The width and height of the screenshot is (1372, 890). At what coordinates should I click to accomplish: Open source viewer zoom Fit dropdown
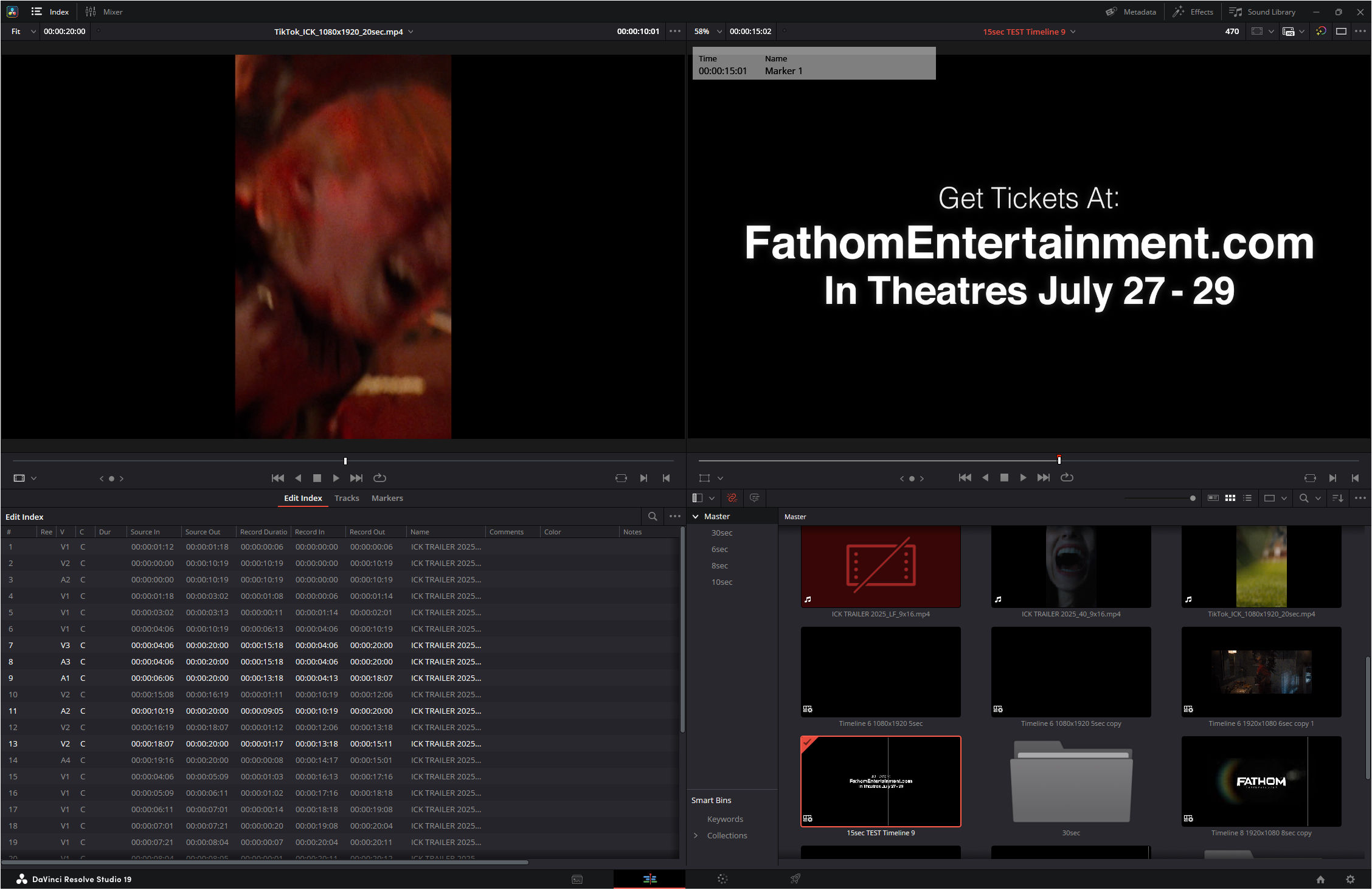tap(23, 32)
